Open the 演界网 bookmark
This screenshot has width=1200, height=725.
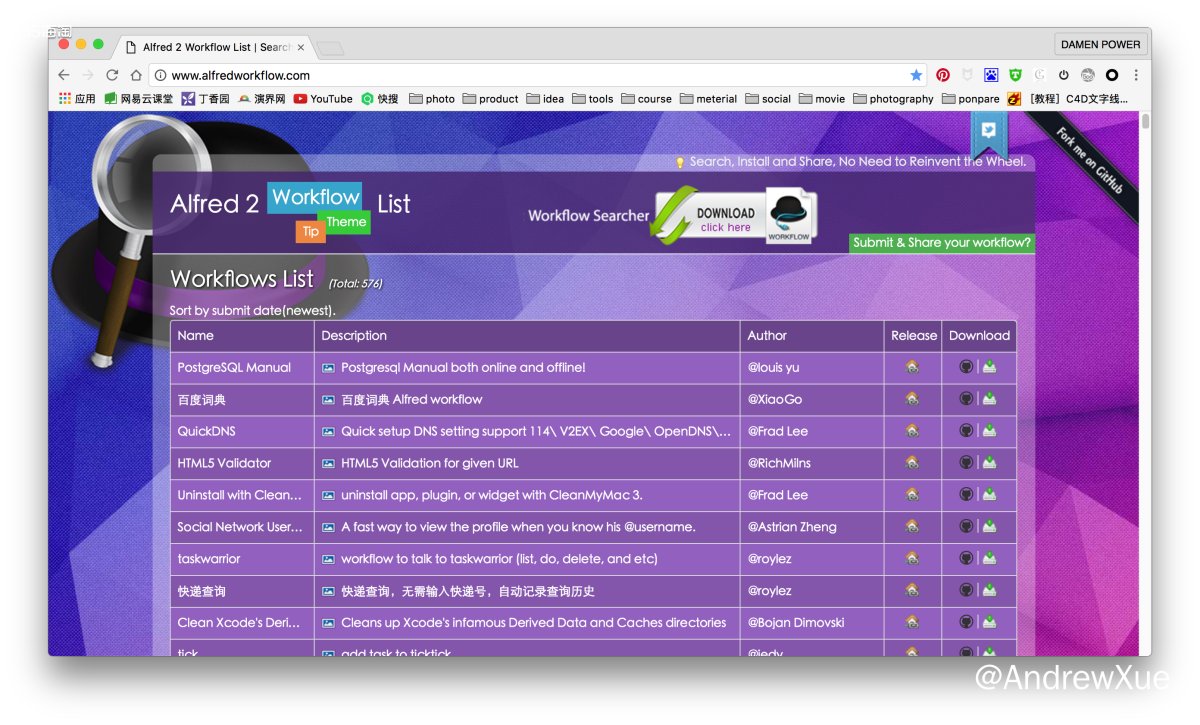pos(262,99)
